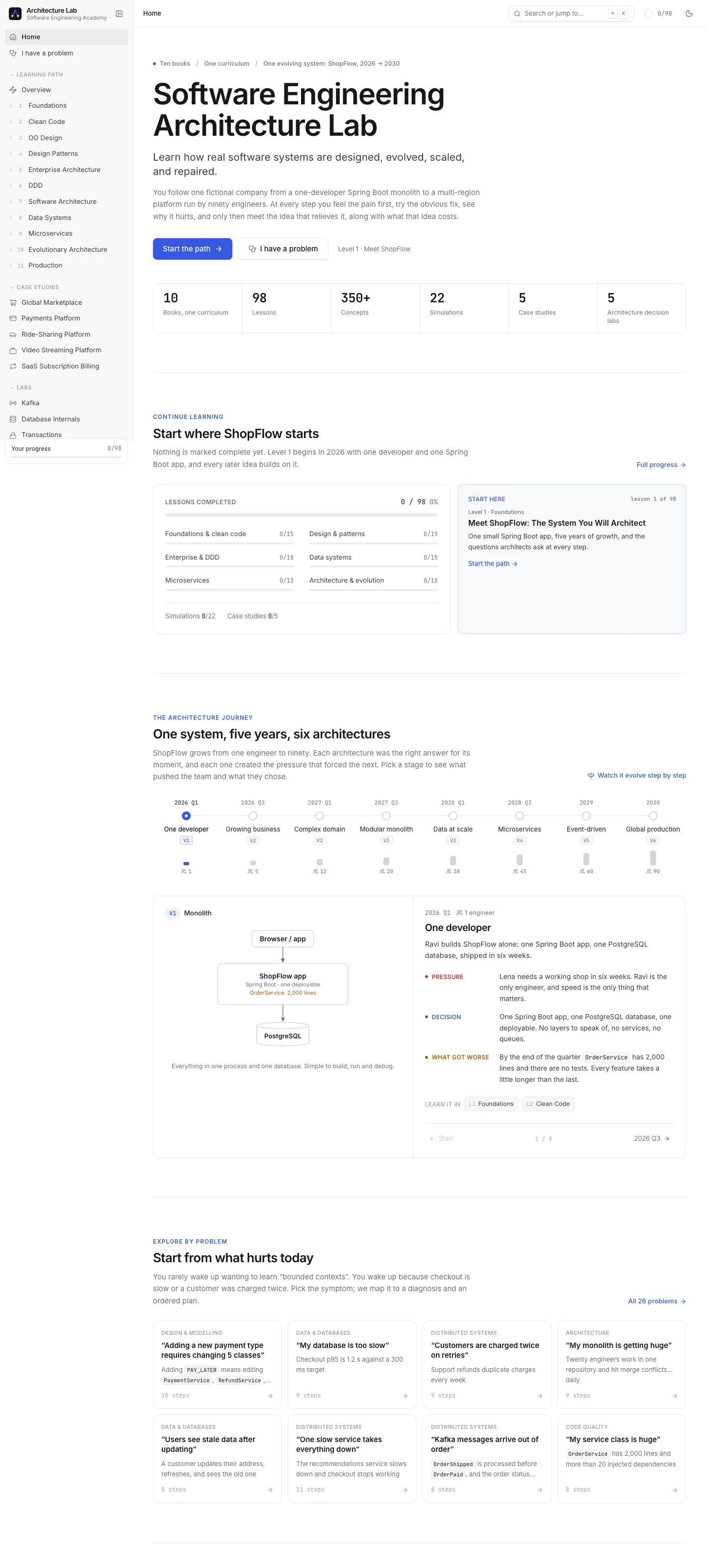Select the 2026 Q1 One developer stage dot
Screen dimensions: 706x1568
[186, 816]
